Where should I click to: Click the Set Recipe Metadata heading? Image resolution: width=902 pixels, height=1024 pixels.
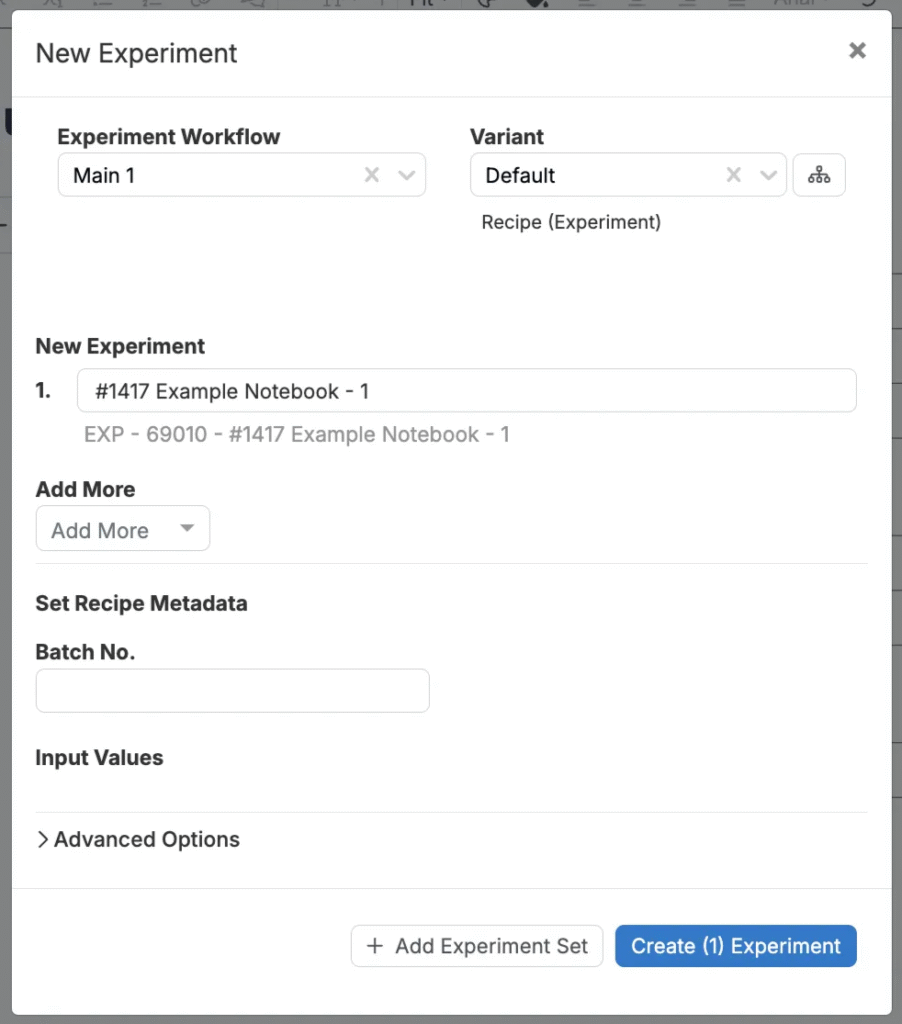[x=141, y=604]
